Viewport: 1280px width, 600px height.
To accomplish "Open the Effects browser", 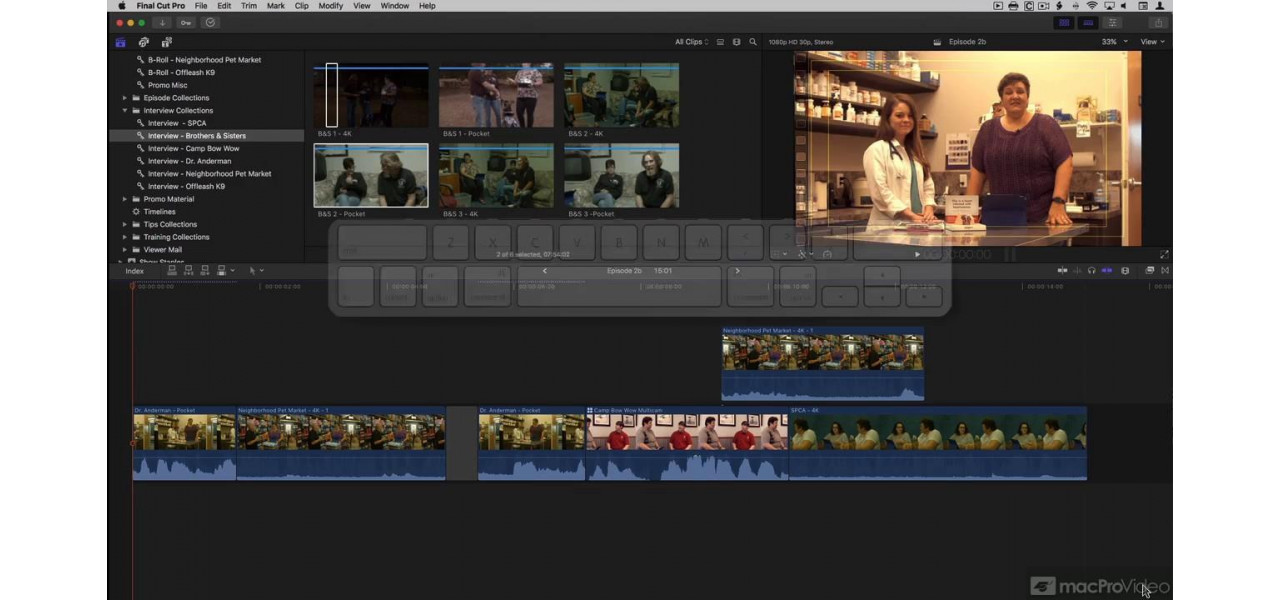I will coord(1150,270).
